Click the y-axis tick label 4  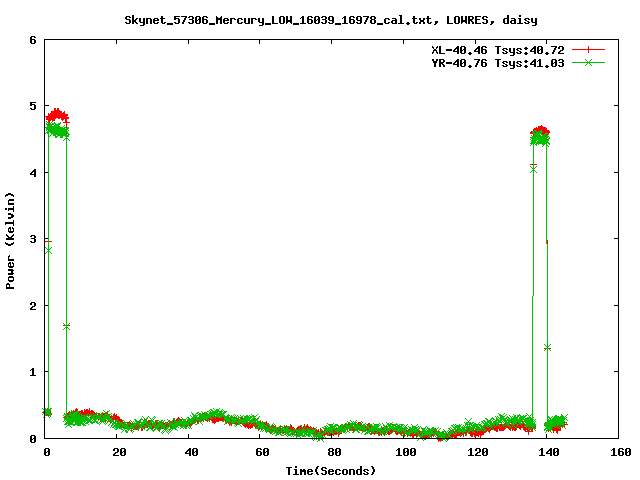tap(33, 173)
